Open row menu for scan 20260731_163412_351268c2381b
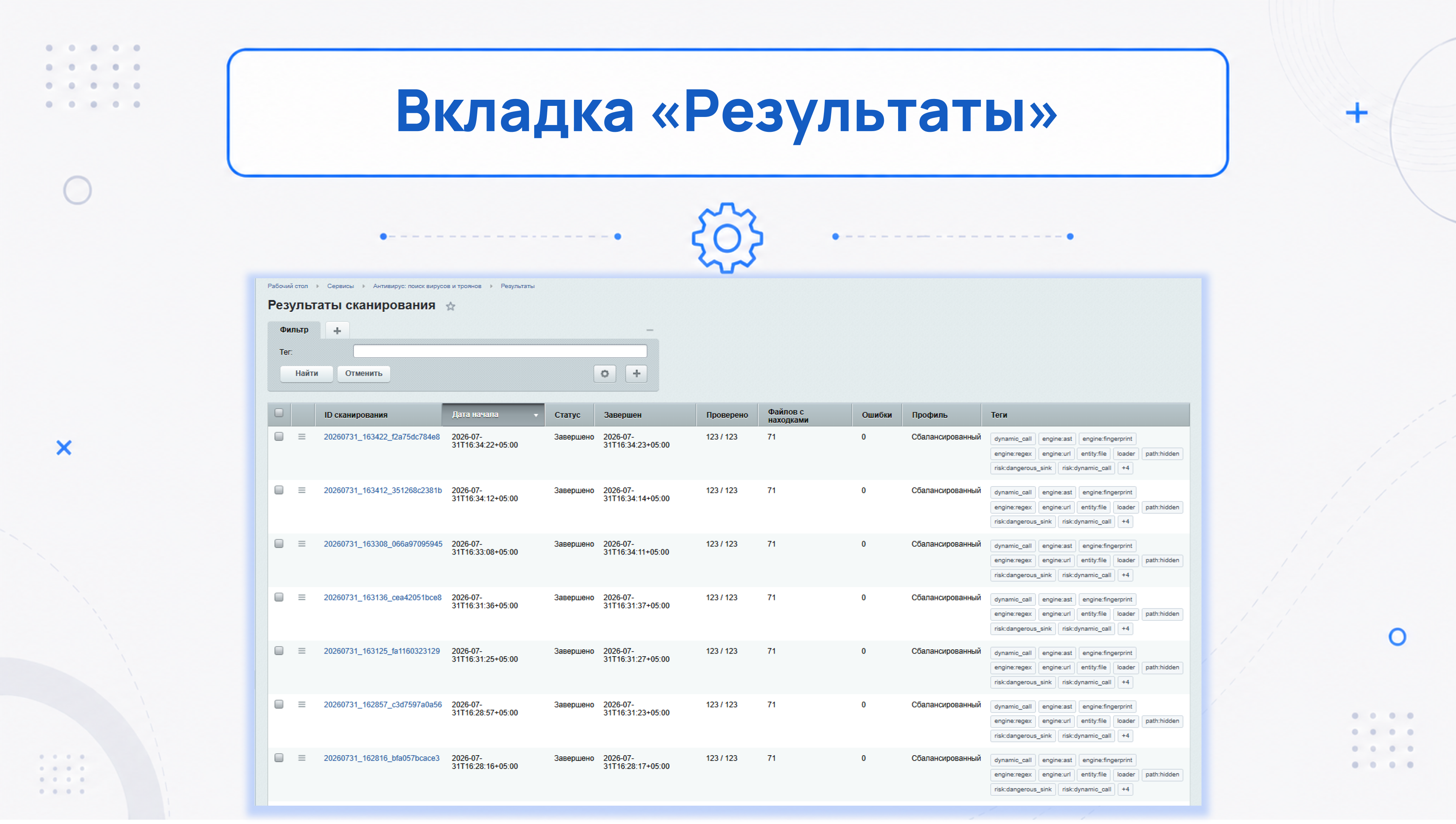1456x824 pixels. [302, 491]
